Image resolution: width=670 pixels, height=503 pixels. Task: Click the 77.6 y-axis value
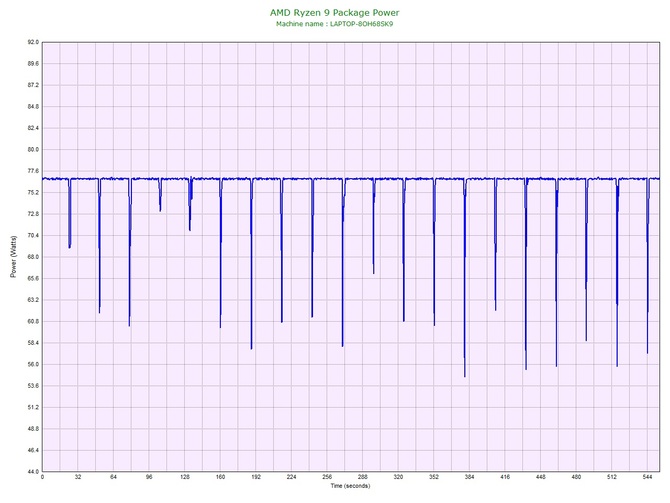click(33, 171)
